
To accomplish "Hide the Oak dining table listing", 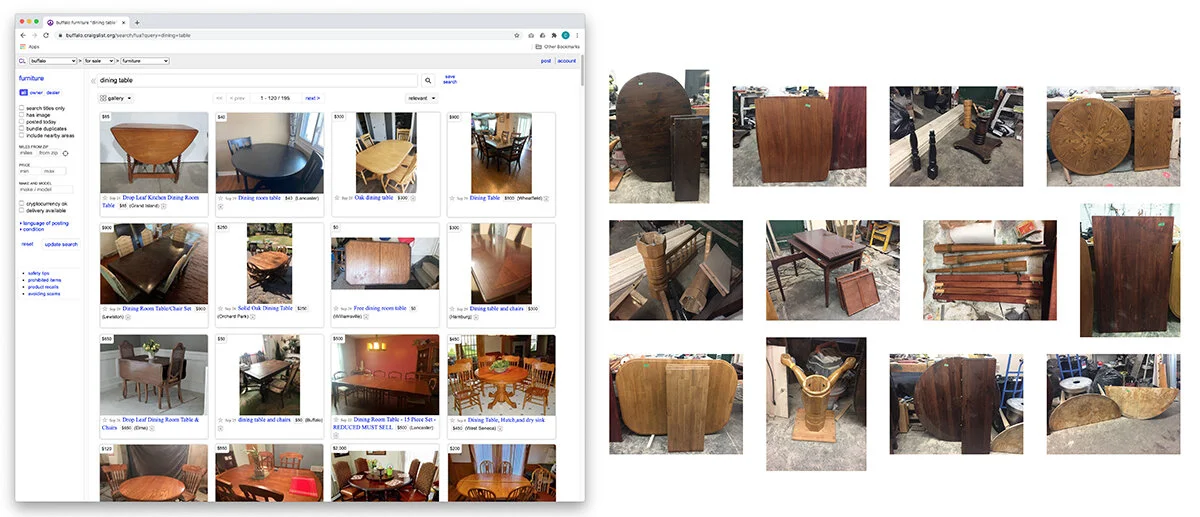I will coord(414,198).
